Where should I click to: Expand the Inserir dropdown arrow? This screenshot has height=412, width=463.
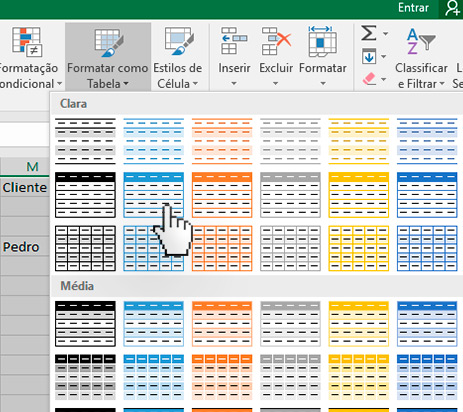tap(234, 83)
